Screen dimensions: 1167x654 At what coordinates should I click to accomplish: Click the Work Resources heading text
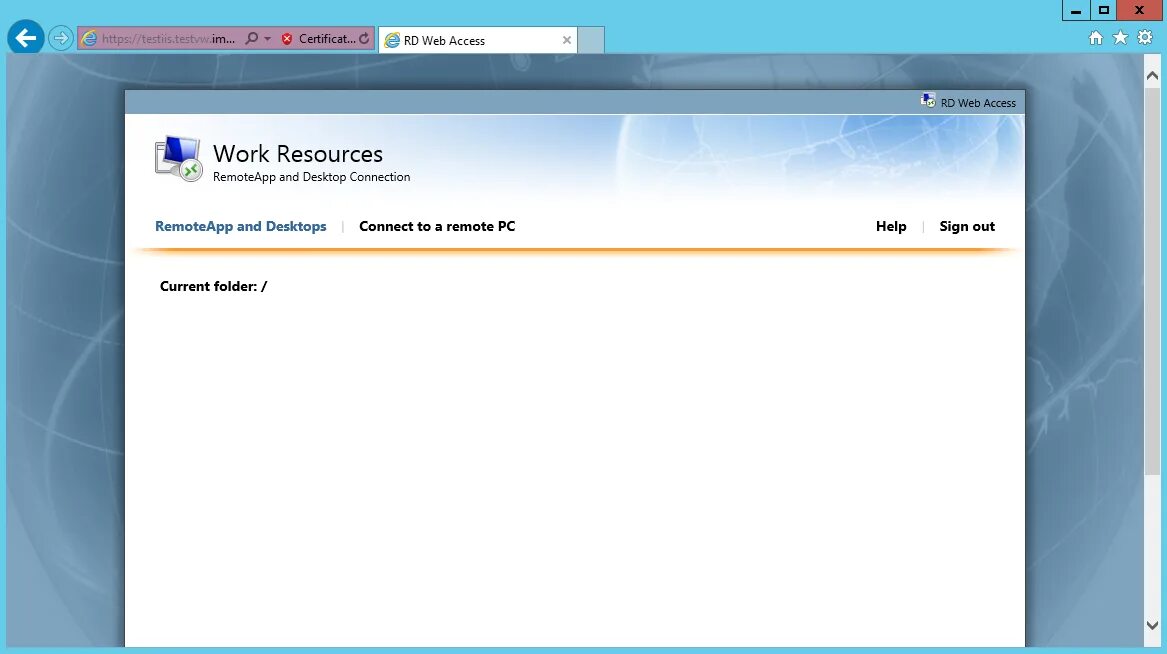[298, 153]
